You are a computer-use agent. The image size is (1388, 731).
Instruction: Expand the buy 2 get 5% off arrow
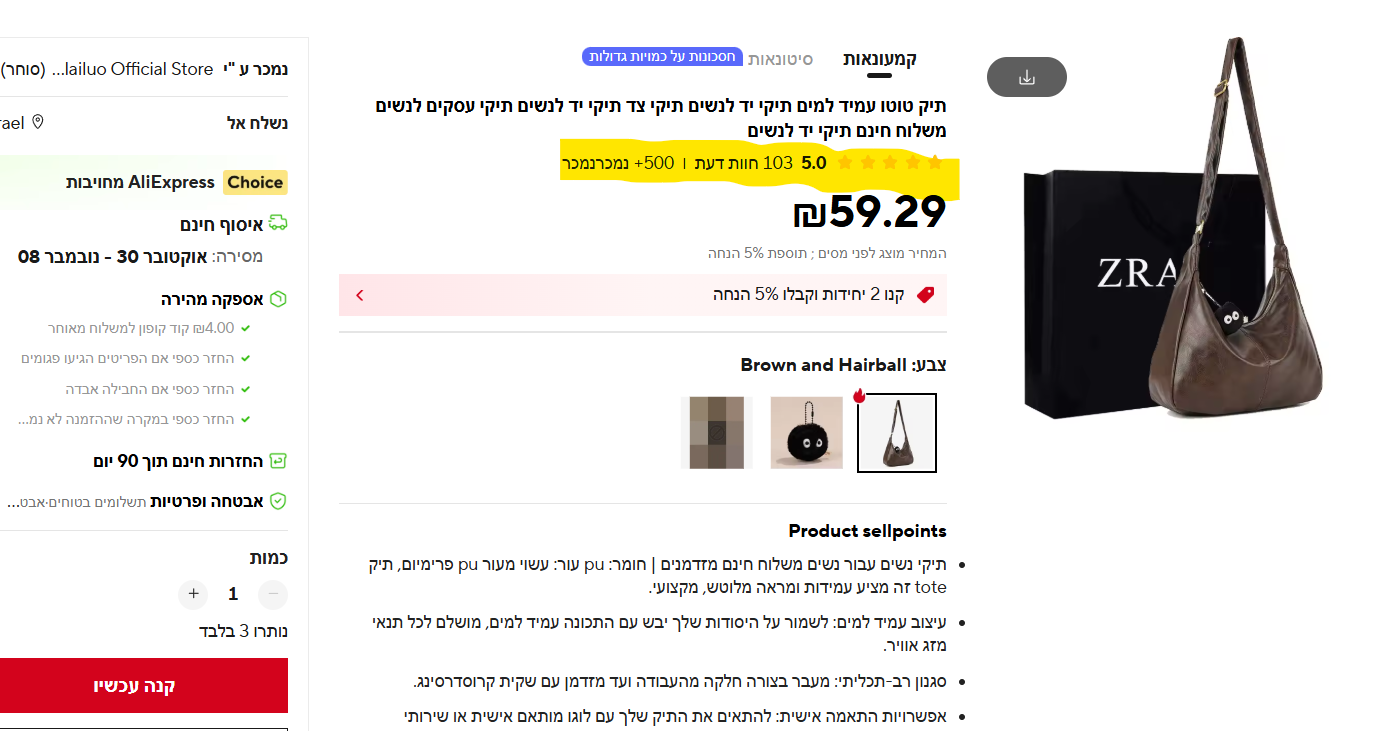(360, 295)
